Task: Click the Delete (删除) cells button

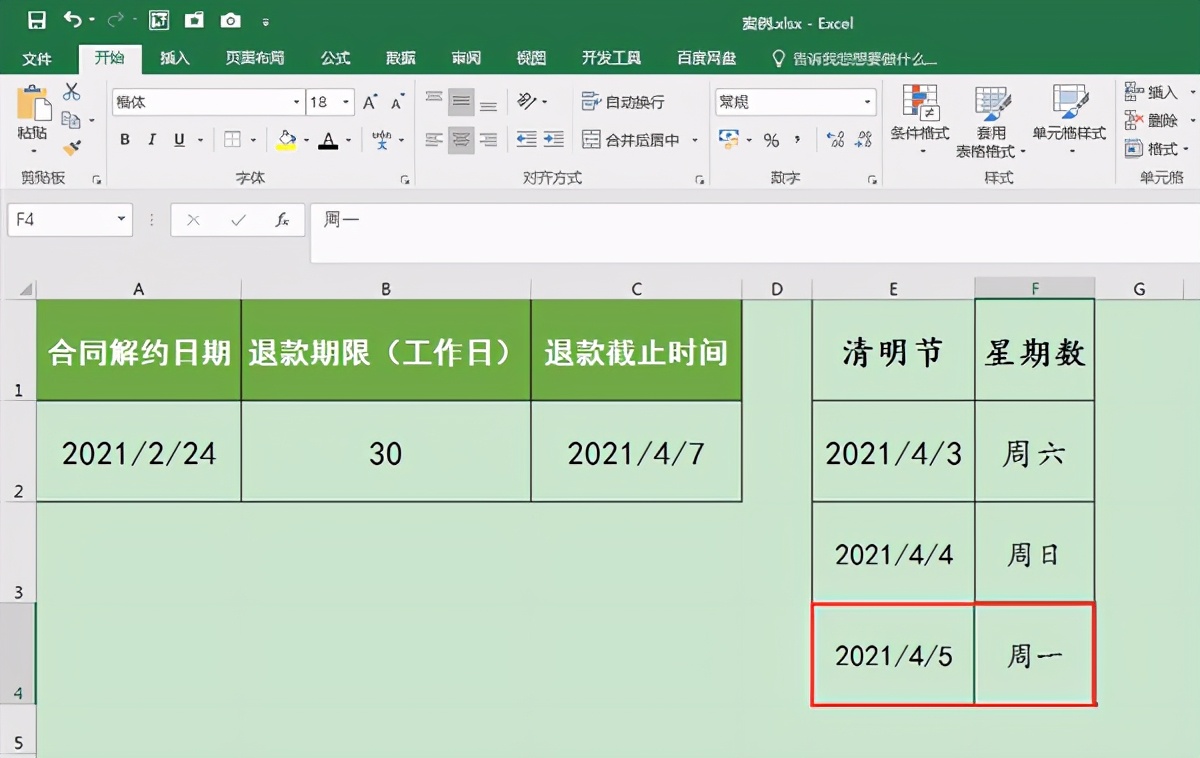Action: coord(1152,120)
